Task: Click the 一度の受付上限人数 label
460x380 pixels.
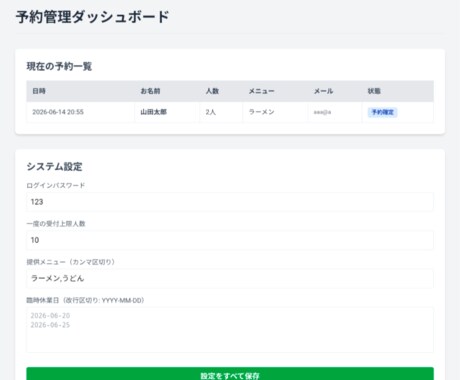Action: pos(56,224)
